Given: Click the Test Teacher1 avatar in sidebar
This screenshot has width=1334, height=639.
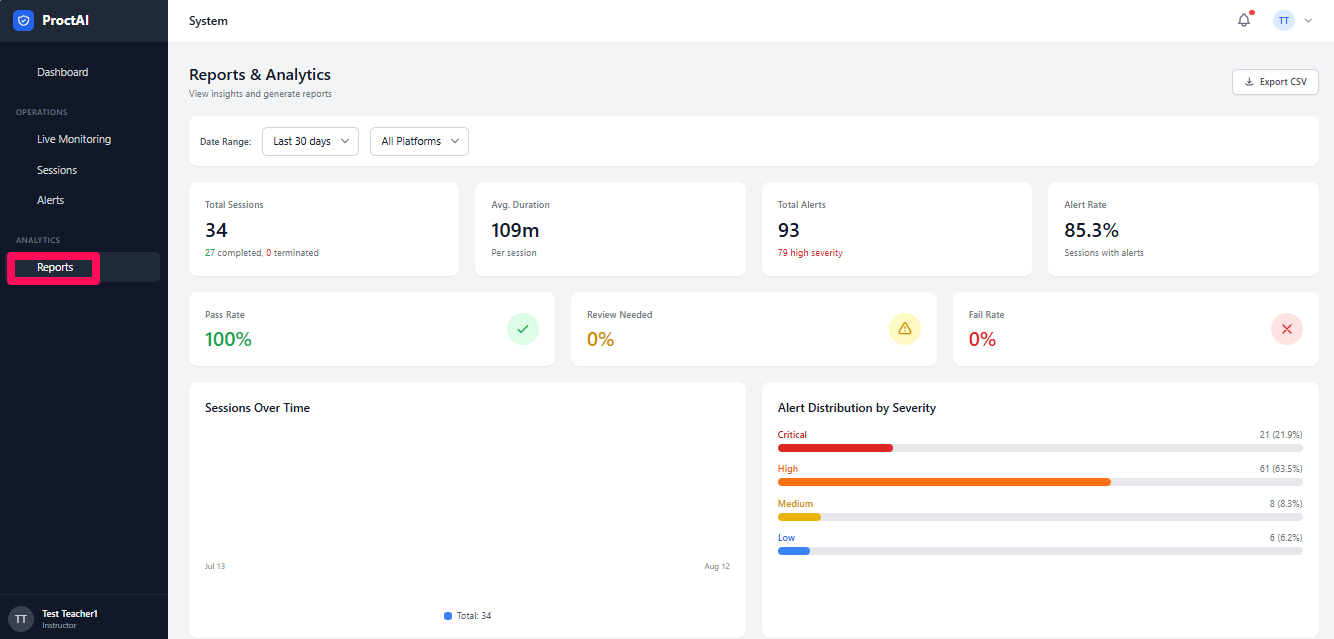Looking at the screenshot, I should 21,619.
